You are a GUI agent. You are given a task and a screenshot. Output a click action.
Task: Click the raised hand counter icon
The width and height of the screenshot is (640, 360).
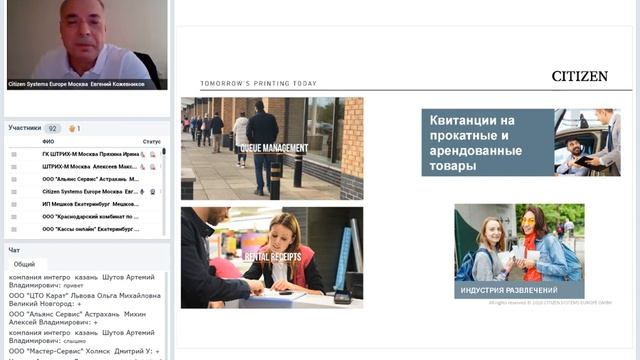(x=72, y=129)
